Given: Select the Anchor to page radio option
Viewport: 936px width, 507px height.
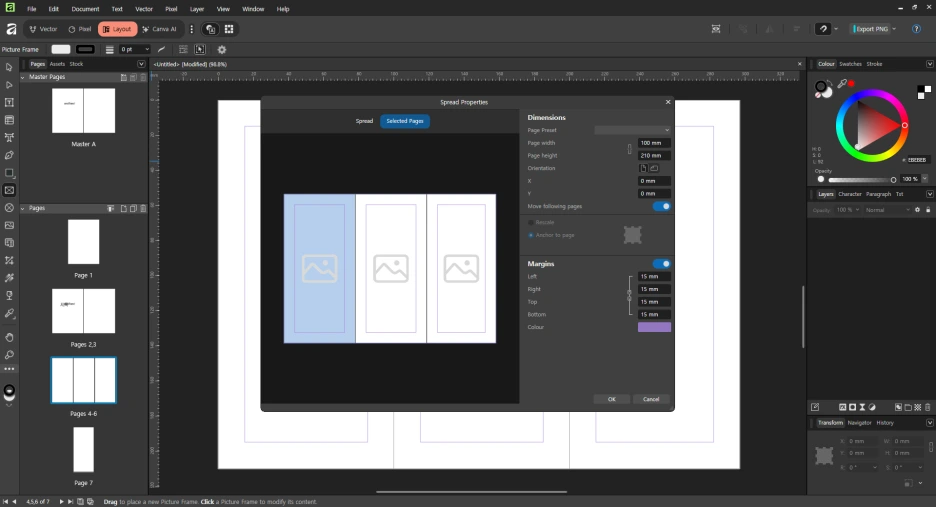Looking at the screenshot, I should (x=531, y=235).
